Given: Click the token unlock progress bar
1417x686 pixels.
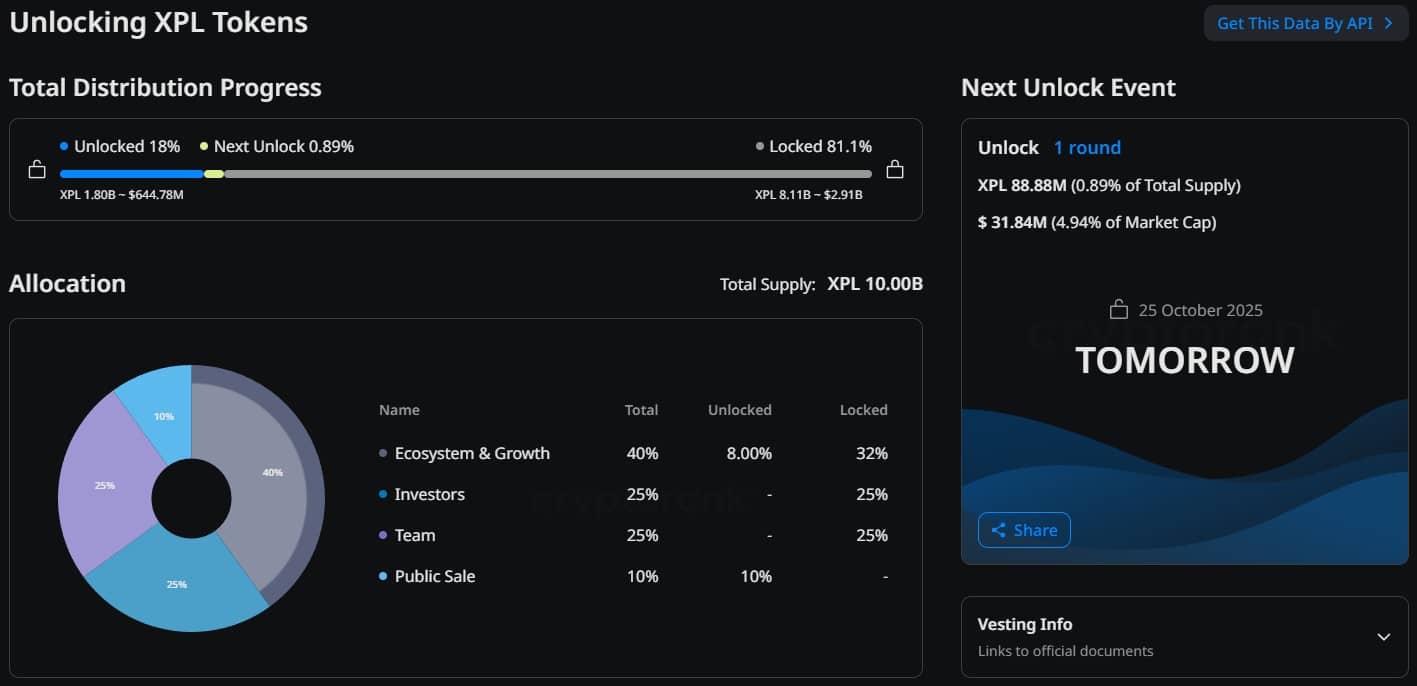Looking at the screenshot, I should point(465,172).
